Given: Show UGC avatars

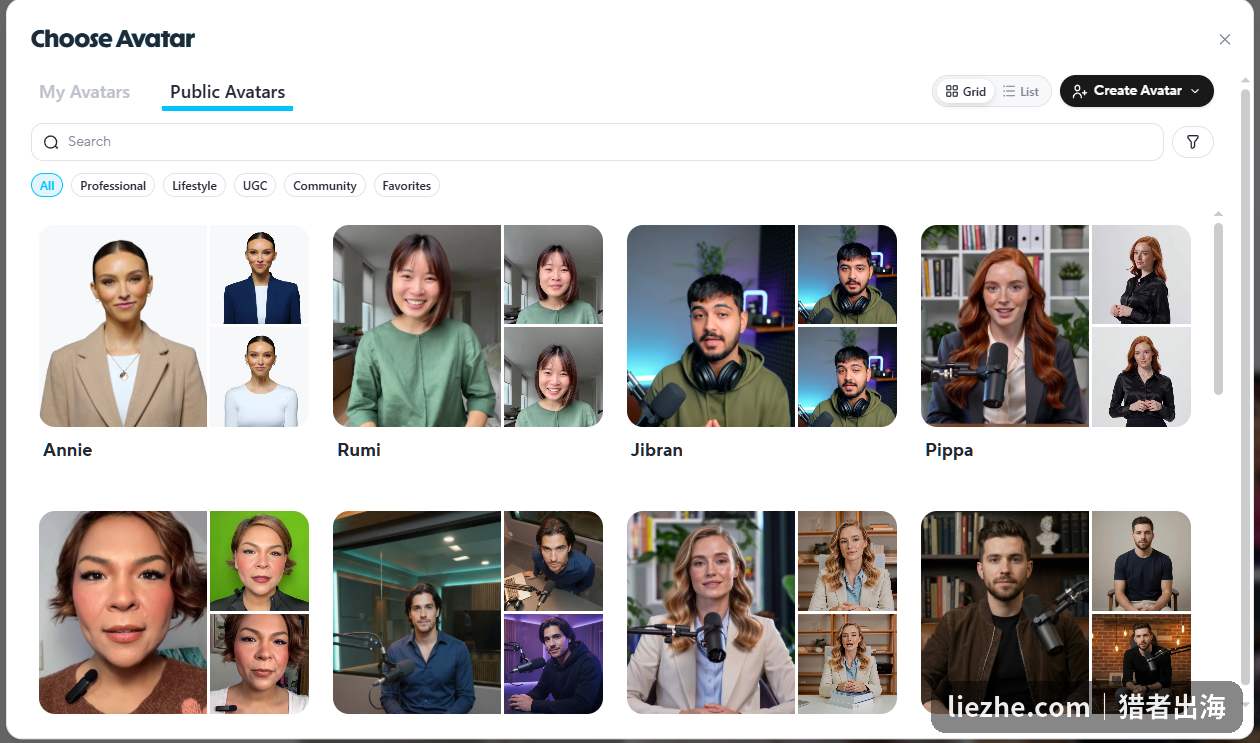Looking at the screenshot, I should [x=255, y=185].
